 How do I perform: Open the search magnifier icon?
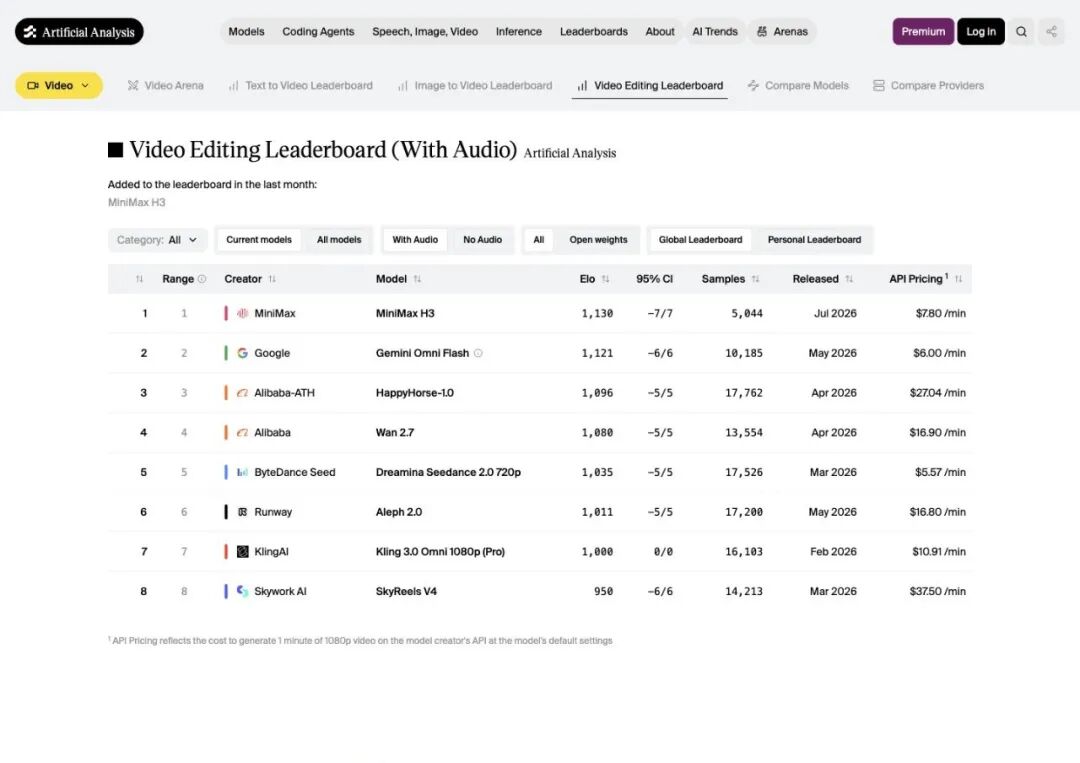(x=1021, y=32)
